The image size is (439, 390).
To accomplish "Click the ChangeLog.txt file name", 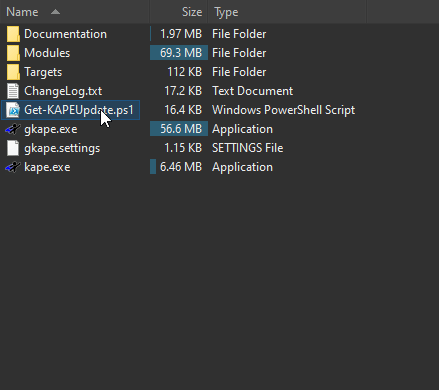I will (x=63, y=91).
